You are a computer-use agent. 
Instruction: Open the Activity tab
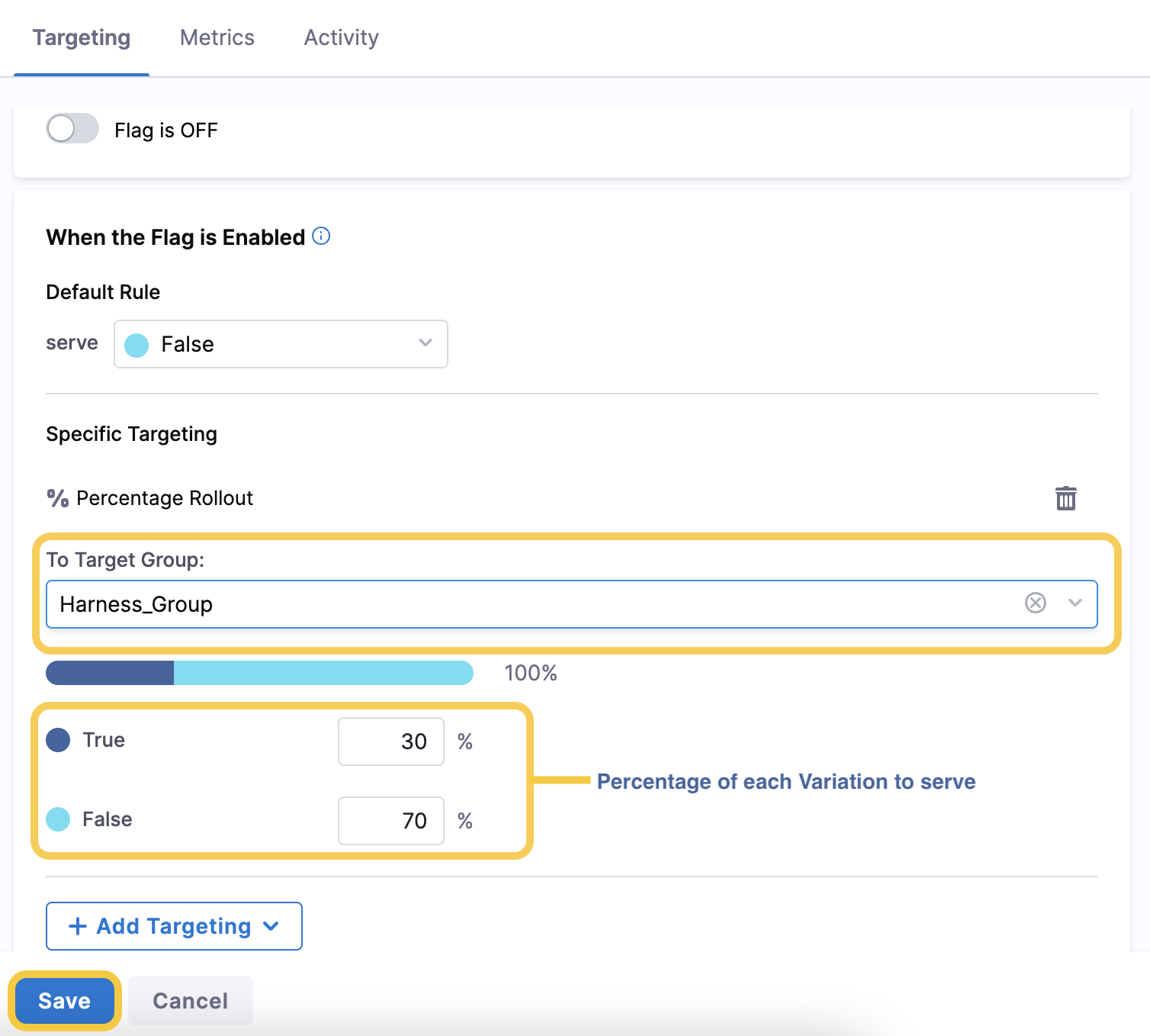click(341, 37)
